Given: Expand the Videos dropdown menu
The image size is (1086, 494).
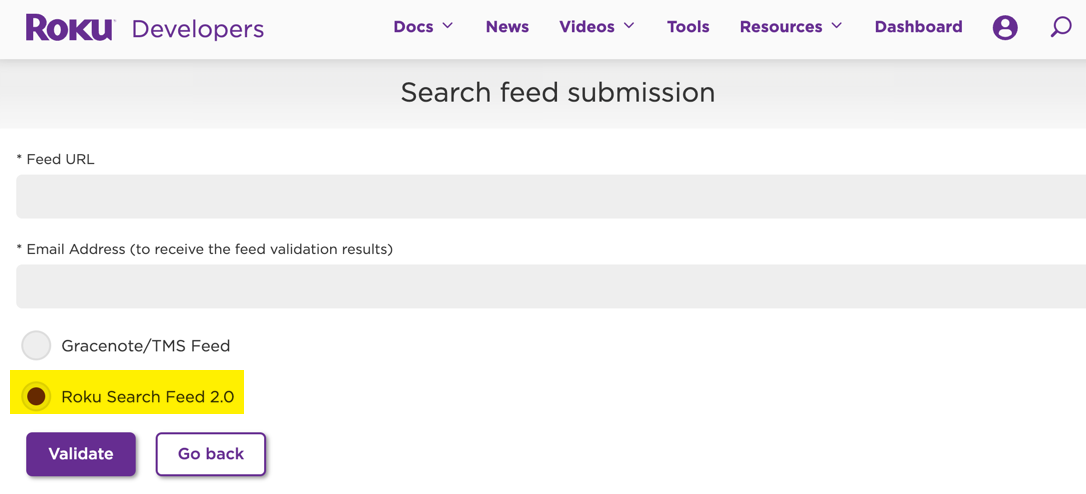Looking at the screenshot, I should coord(596,26).
